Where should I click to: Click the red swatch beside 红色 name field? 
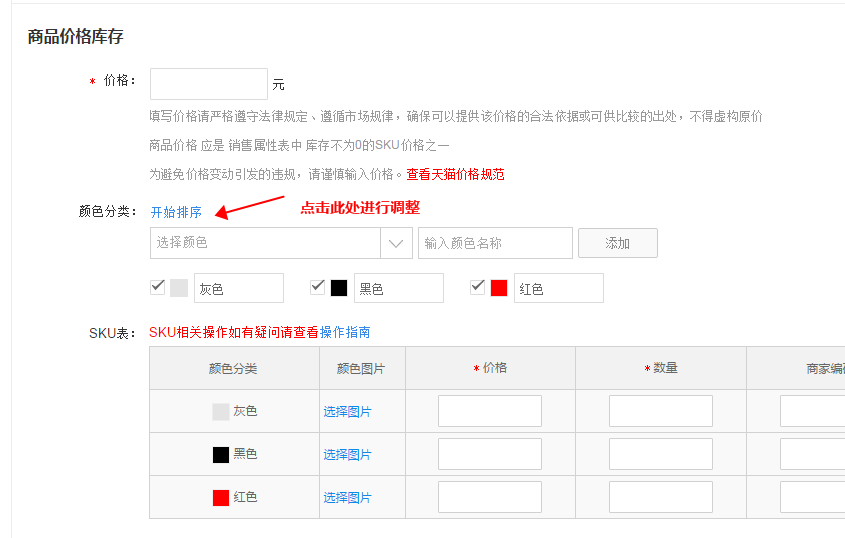(x=499, y=288)
